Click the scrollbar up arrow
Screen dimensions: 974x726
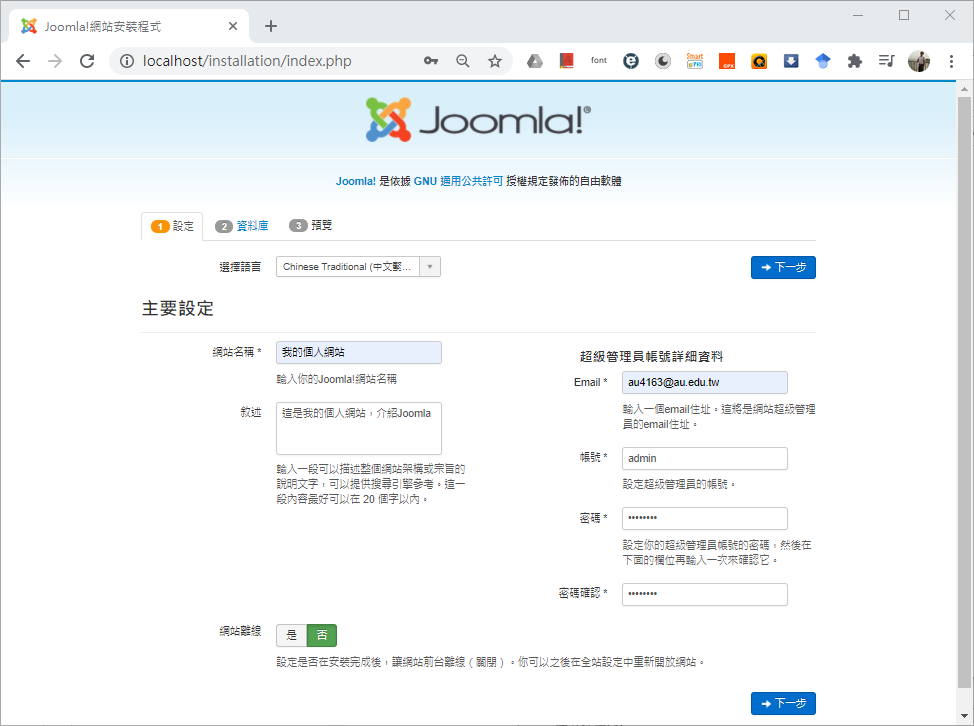point(964,89)
